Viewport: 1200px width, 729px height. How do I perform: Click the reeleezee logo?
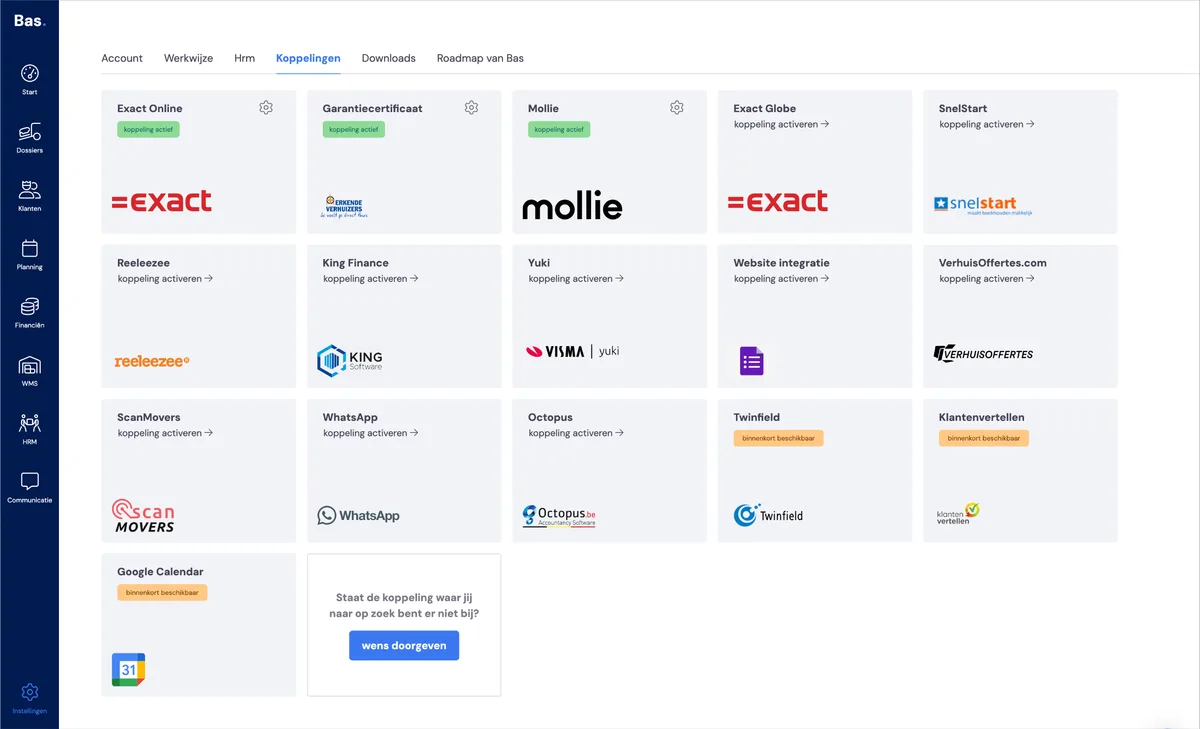click(x=152, y=361)
